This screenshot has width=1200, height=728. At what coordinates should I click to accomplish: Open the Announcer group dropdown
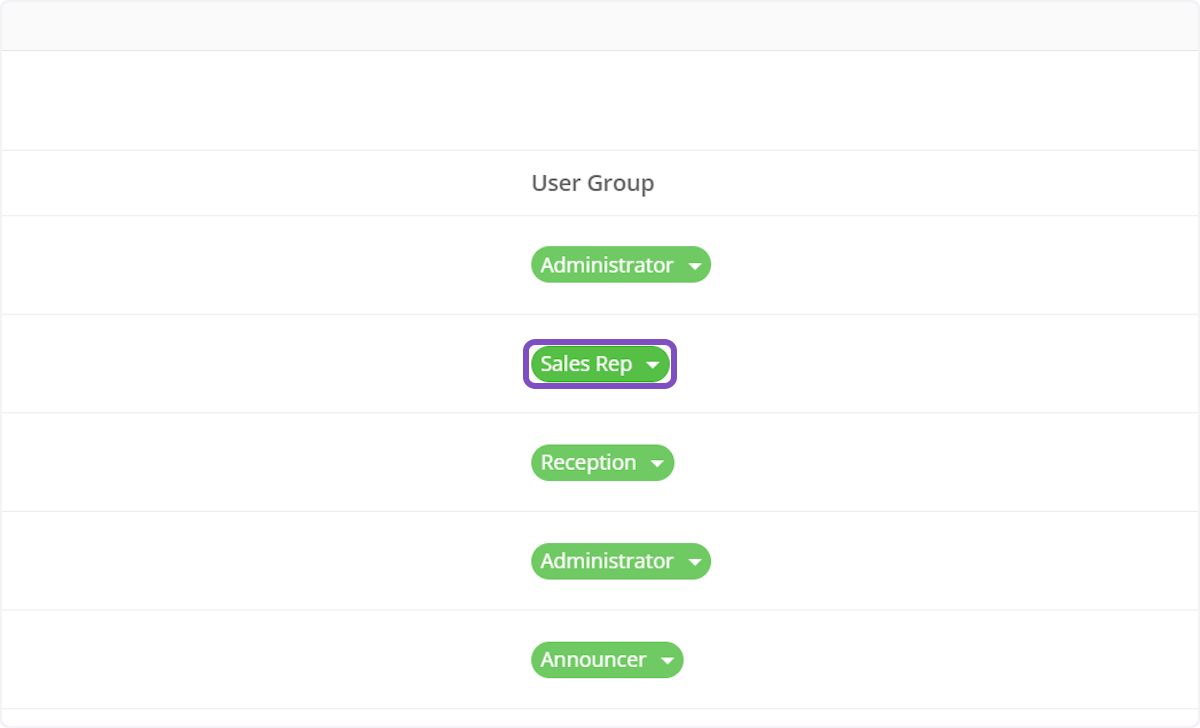pyautogui.click(x=607, y=660)
